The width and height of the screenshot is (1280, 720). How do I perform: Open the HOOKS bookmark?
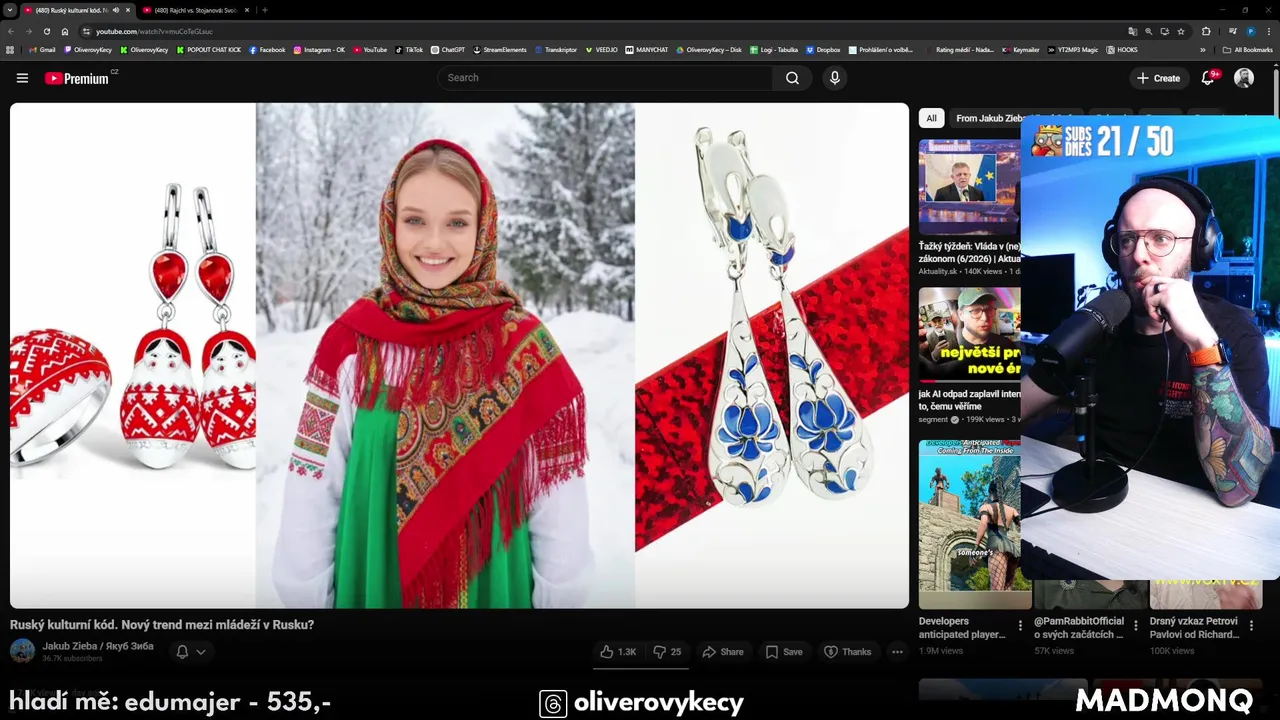point(1122,49)
